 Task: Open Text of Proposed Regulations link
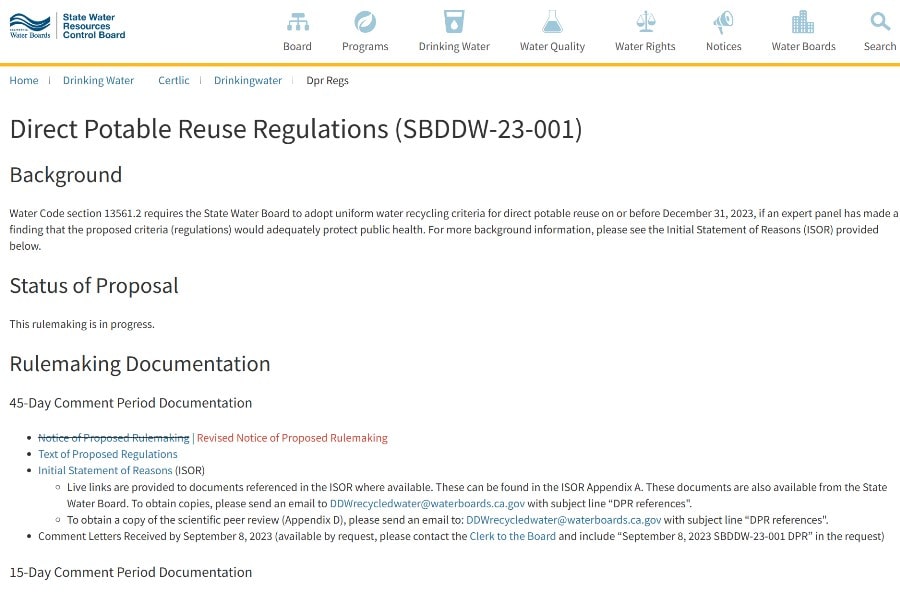click(108, 454)
